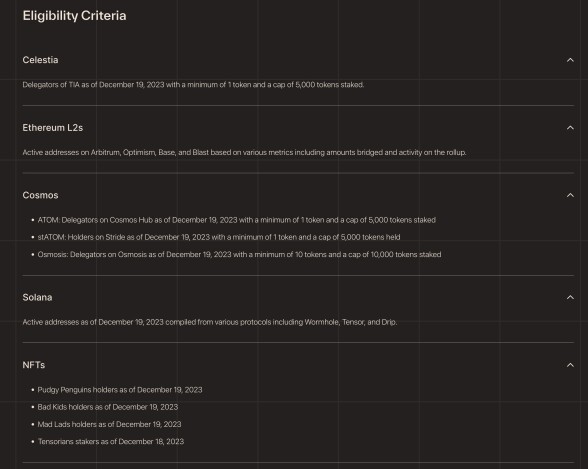588x469 pixels.
Task: Click the Solana section heading
Action: [x=37, y=298]
